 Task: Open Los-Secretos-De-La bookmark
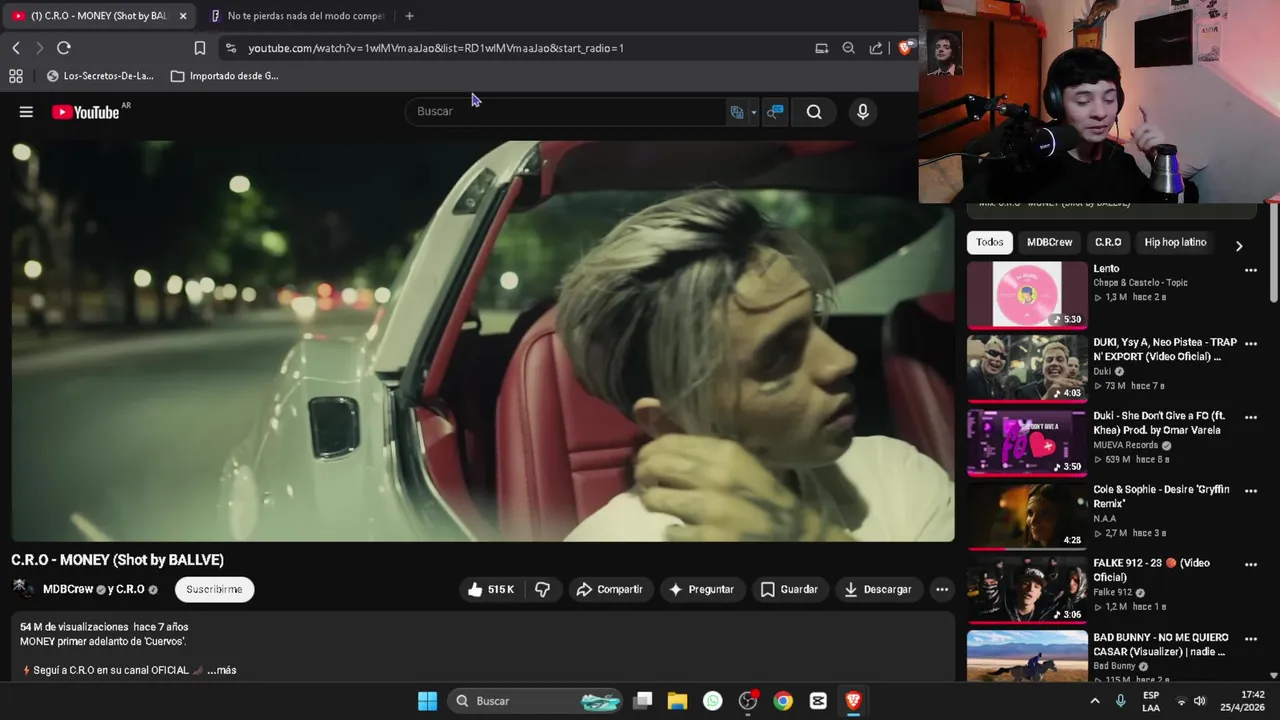100,76
